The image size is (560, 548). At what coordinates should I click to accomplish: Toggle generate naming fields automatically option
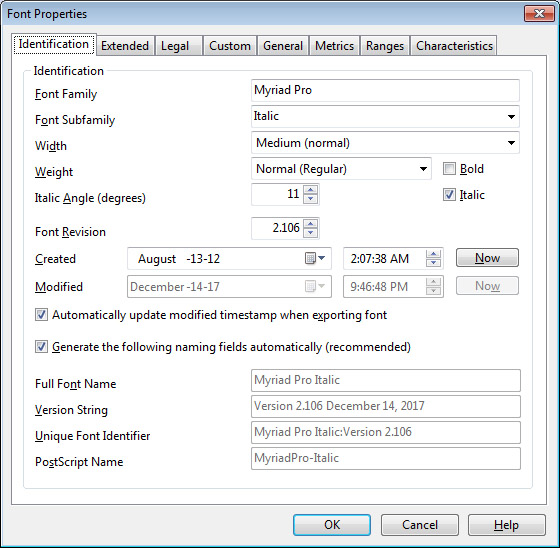pos(41,347)
